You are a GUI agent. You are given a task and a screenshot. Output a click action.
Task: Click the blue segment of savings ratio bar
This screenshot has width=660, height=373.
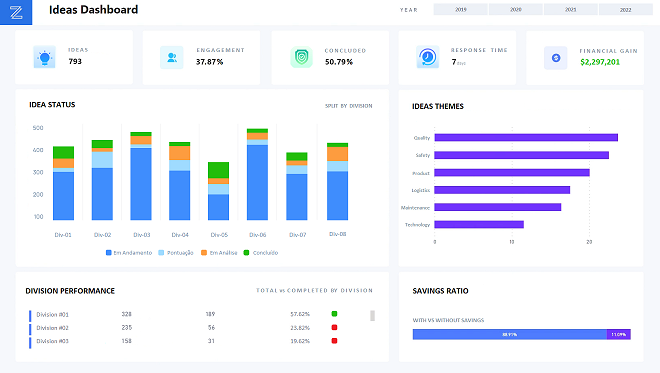click(x=510, y=334)
